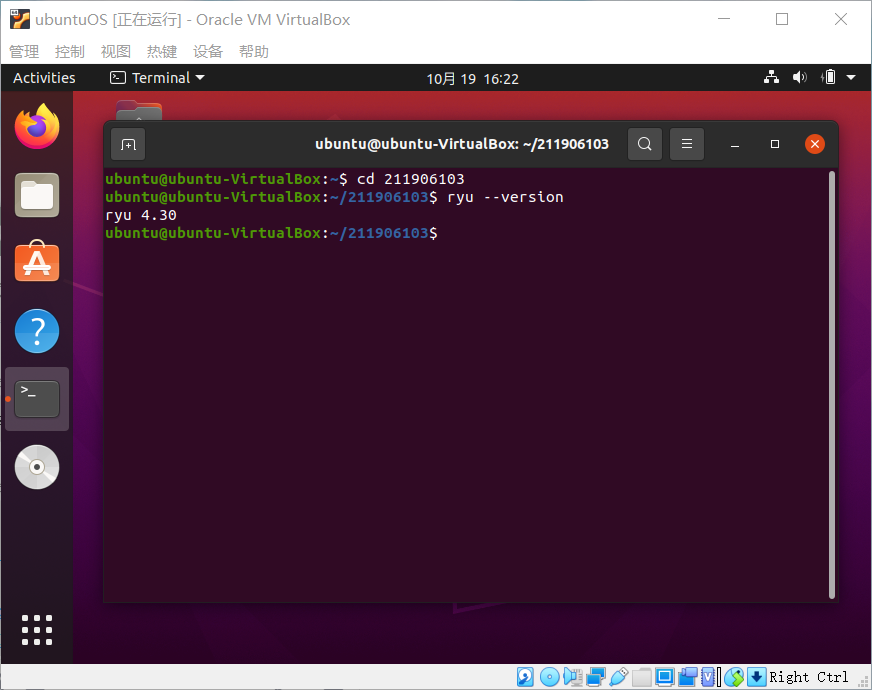Viewport: 872px width, 690px height.
Task: Open the 控制 menu in VirtualBox
Action: point(70,52)
